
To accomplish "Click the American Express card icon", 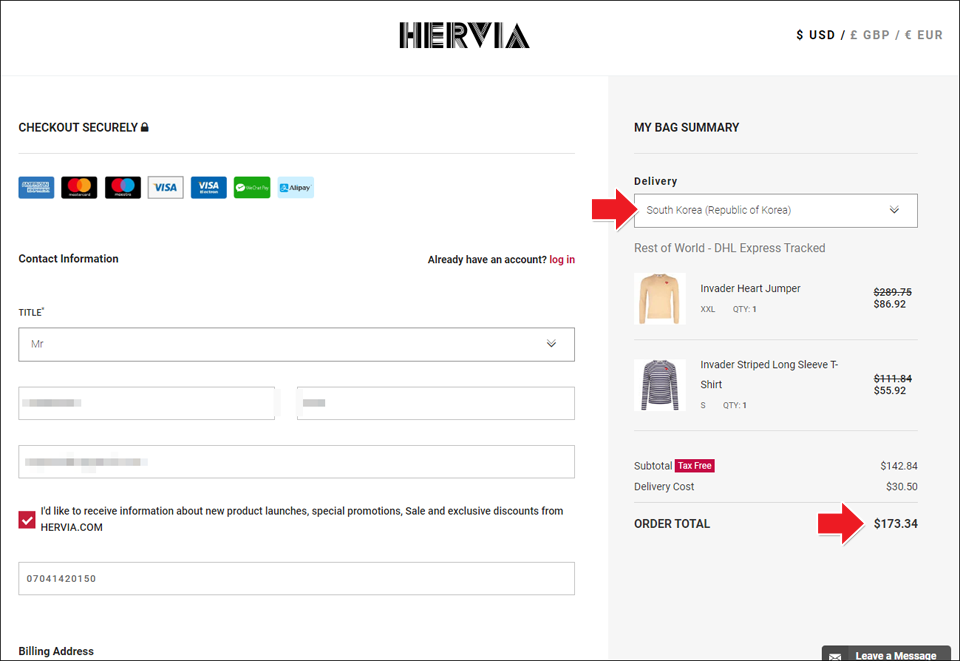I will click(36, 187).
